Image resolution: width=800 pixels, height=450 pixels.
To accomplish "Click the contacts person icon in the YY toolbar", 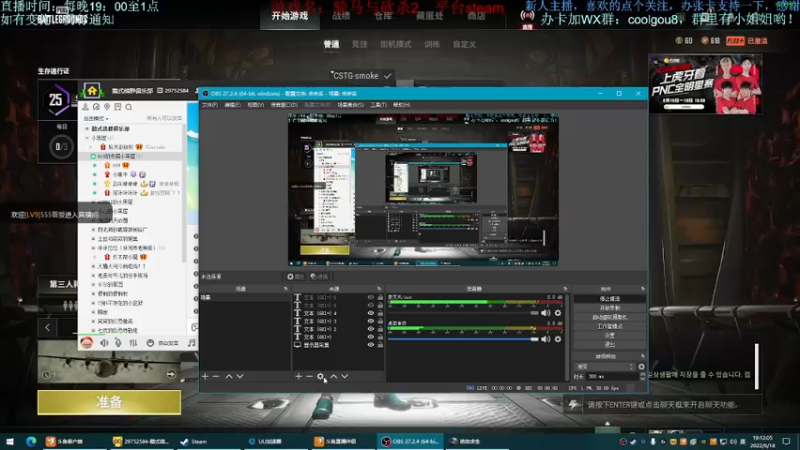I will (85, 107).
